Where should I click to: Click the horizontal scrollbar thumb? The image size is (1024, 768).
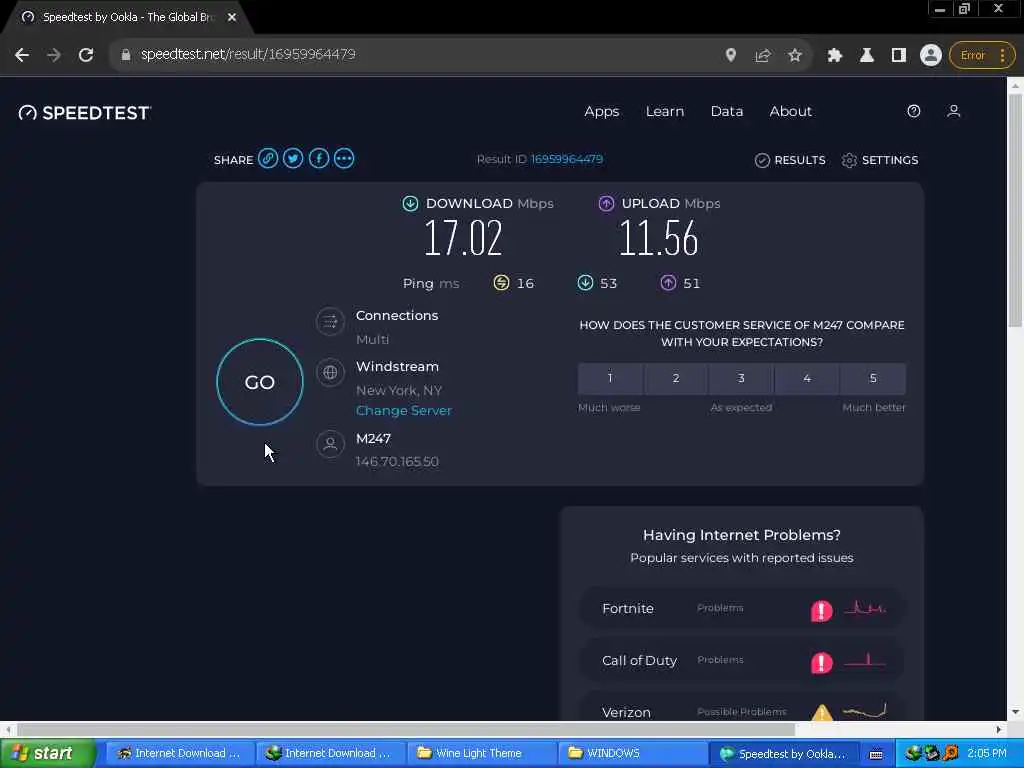[406, 729]
